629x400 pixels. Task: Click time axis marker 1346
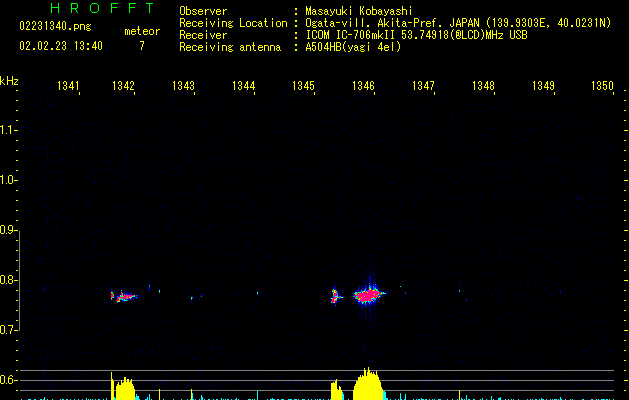(363, 86)
